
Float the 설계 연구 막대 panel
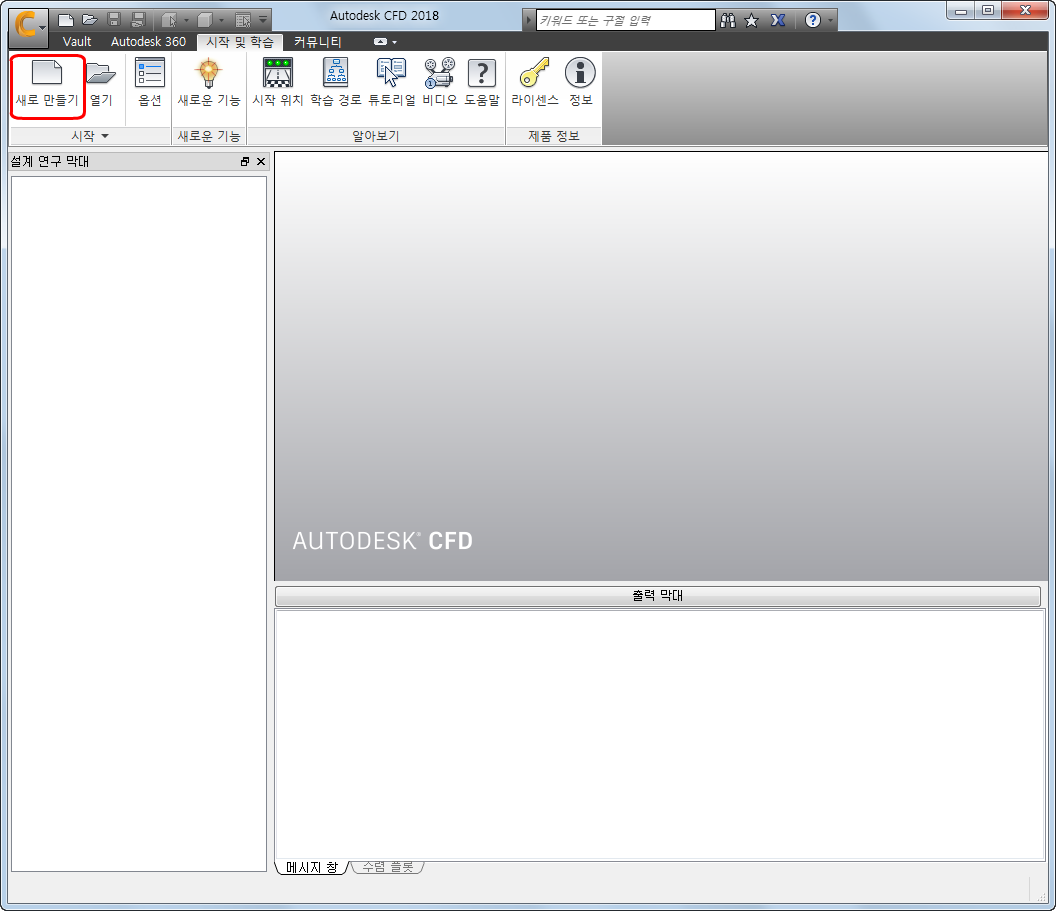[245, 162]
